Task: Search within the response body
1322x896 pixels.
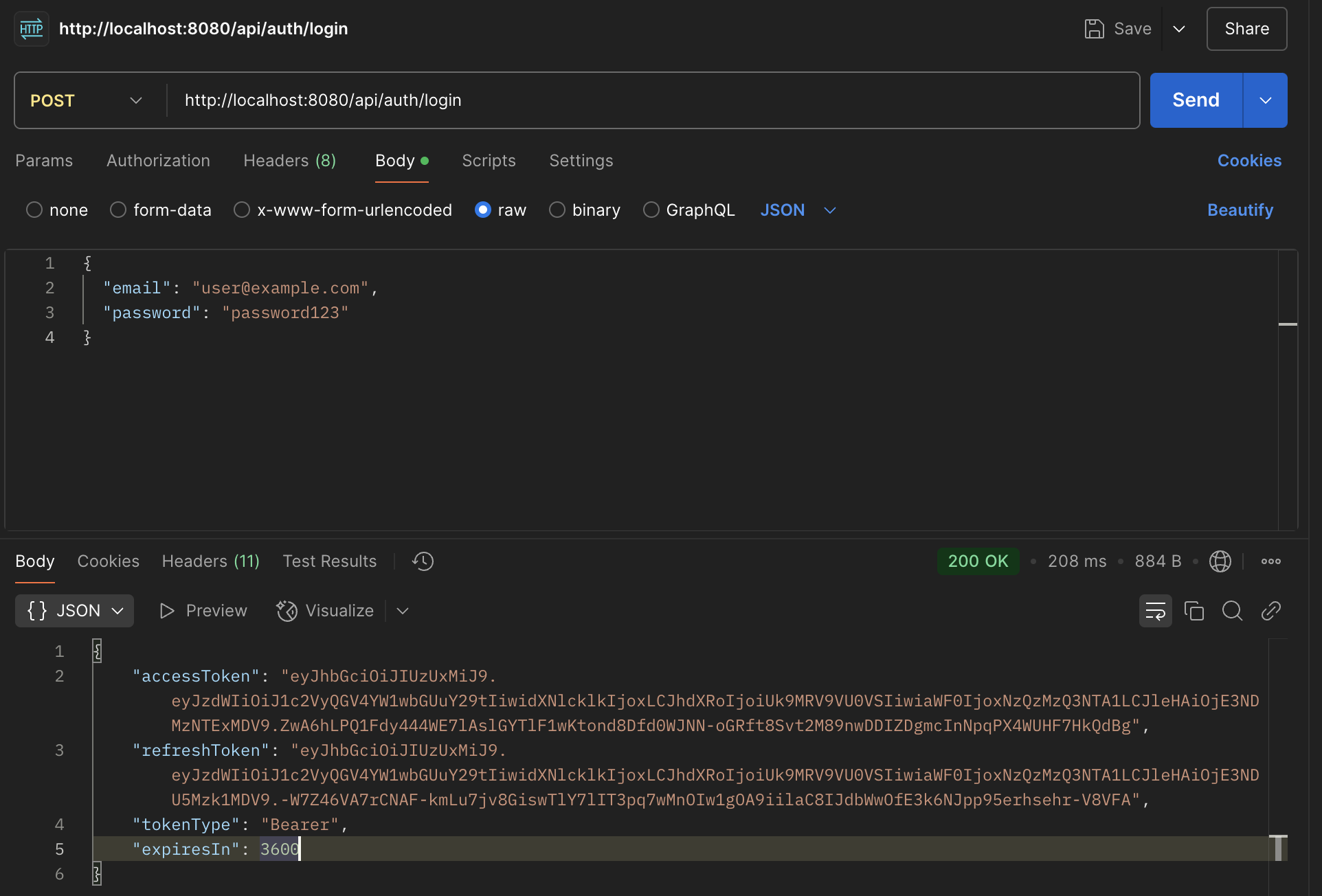Action: click(x=1232, y=611)
